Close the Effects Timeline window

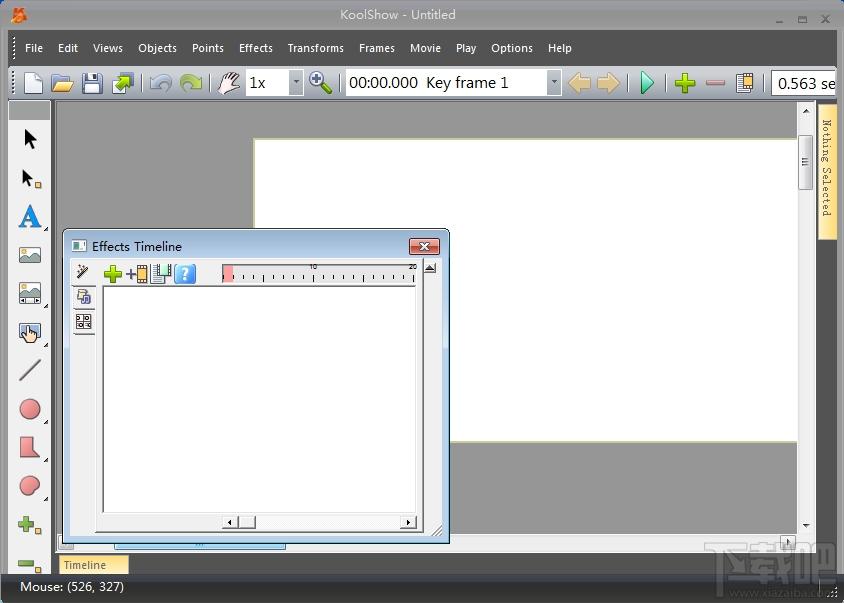pos(424,246)
